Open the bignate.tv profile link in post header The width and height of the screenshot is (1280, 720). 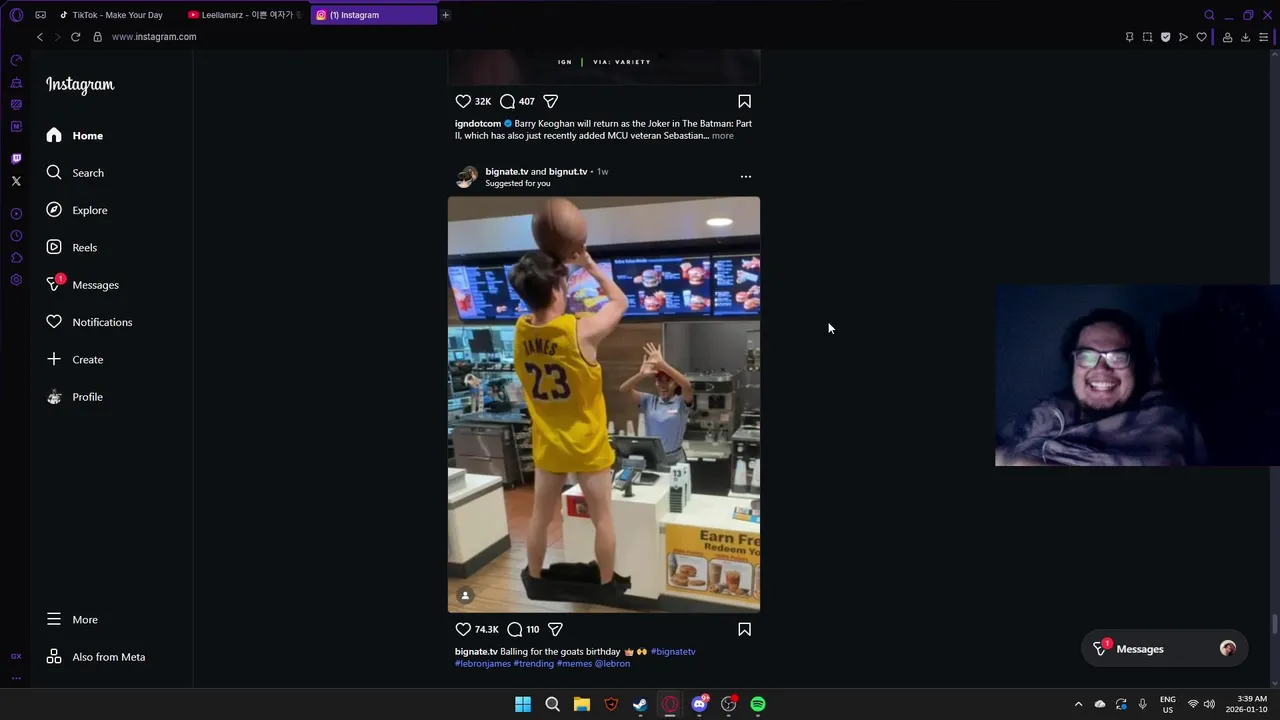[507, 171]
